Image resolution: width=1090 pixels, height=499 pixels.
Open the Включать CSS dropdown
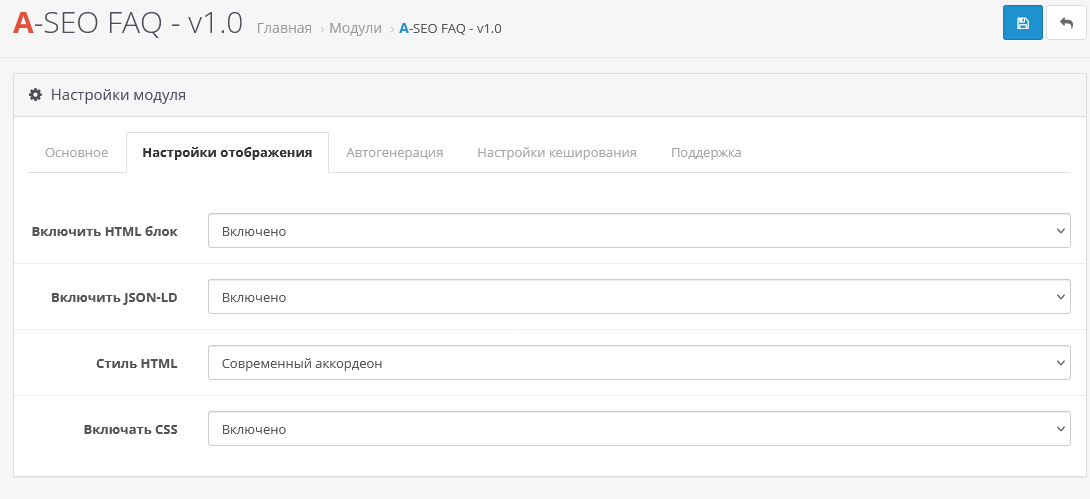click(x=639, y=429)
